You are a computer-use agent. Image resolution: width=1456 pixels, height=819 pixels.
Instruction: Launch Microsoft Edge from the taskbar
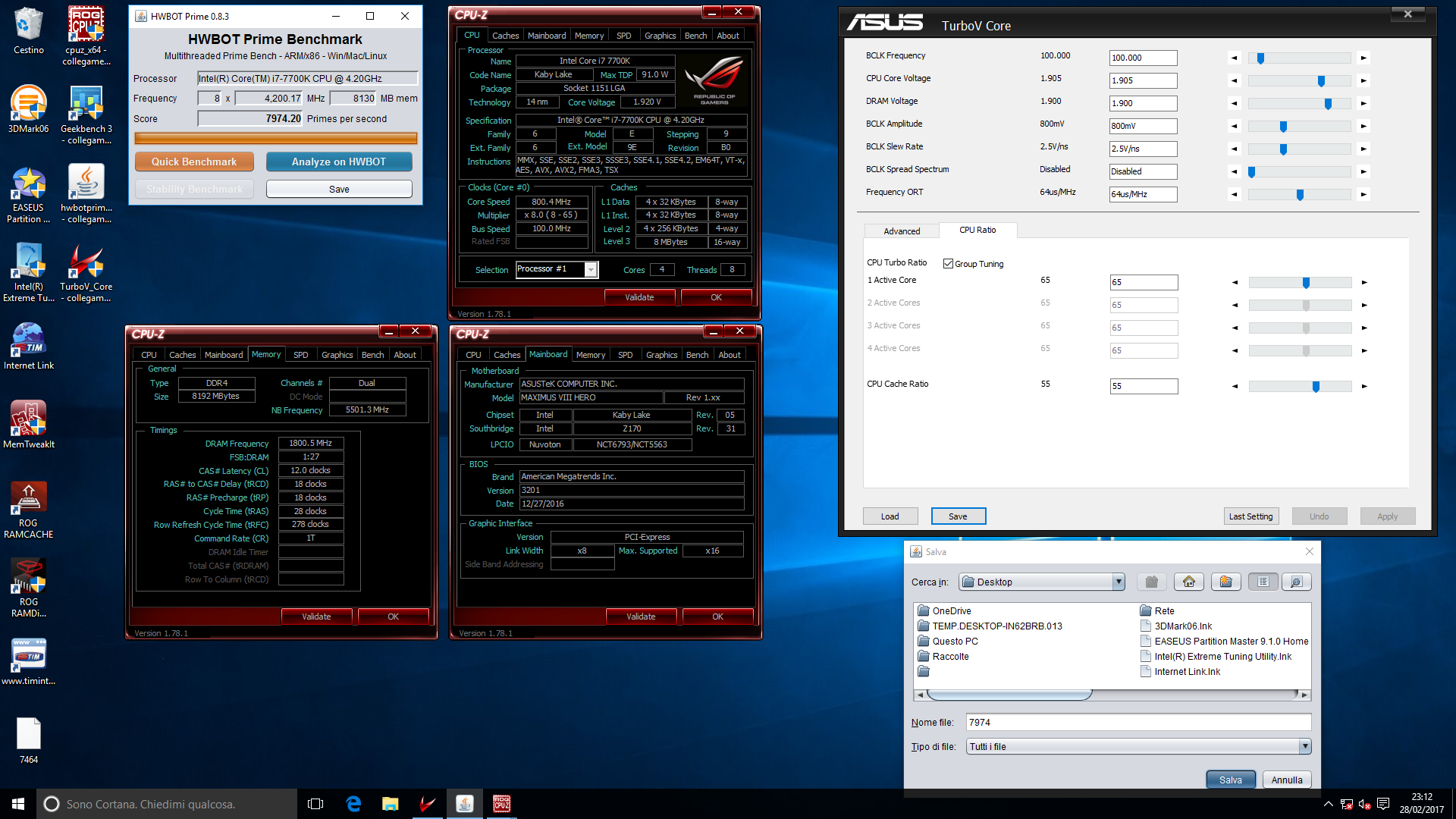coord(353,804)
